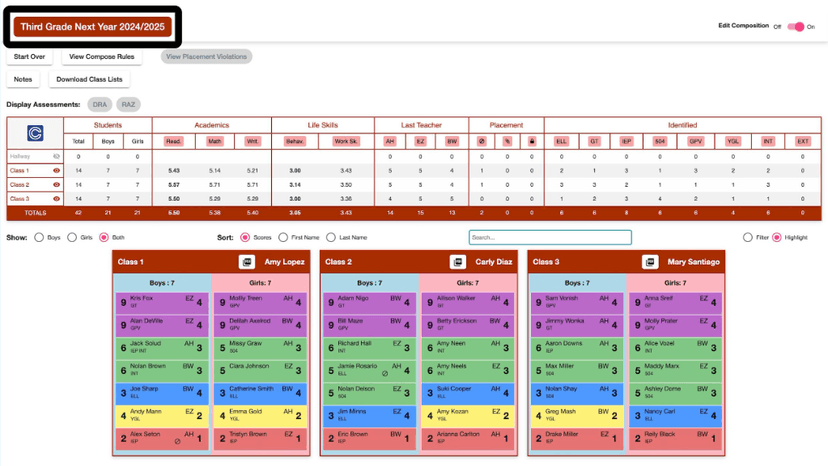The image size is (828, 466).
Task: Click the Writ. academics column chip
Action: [x=252, y=141]
